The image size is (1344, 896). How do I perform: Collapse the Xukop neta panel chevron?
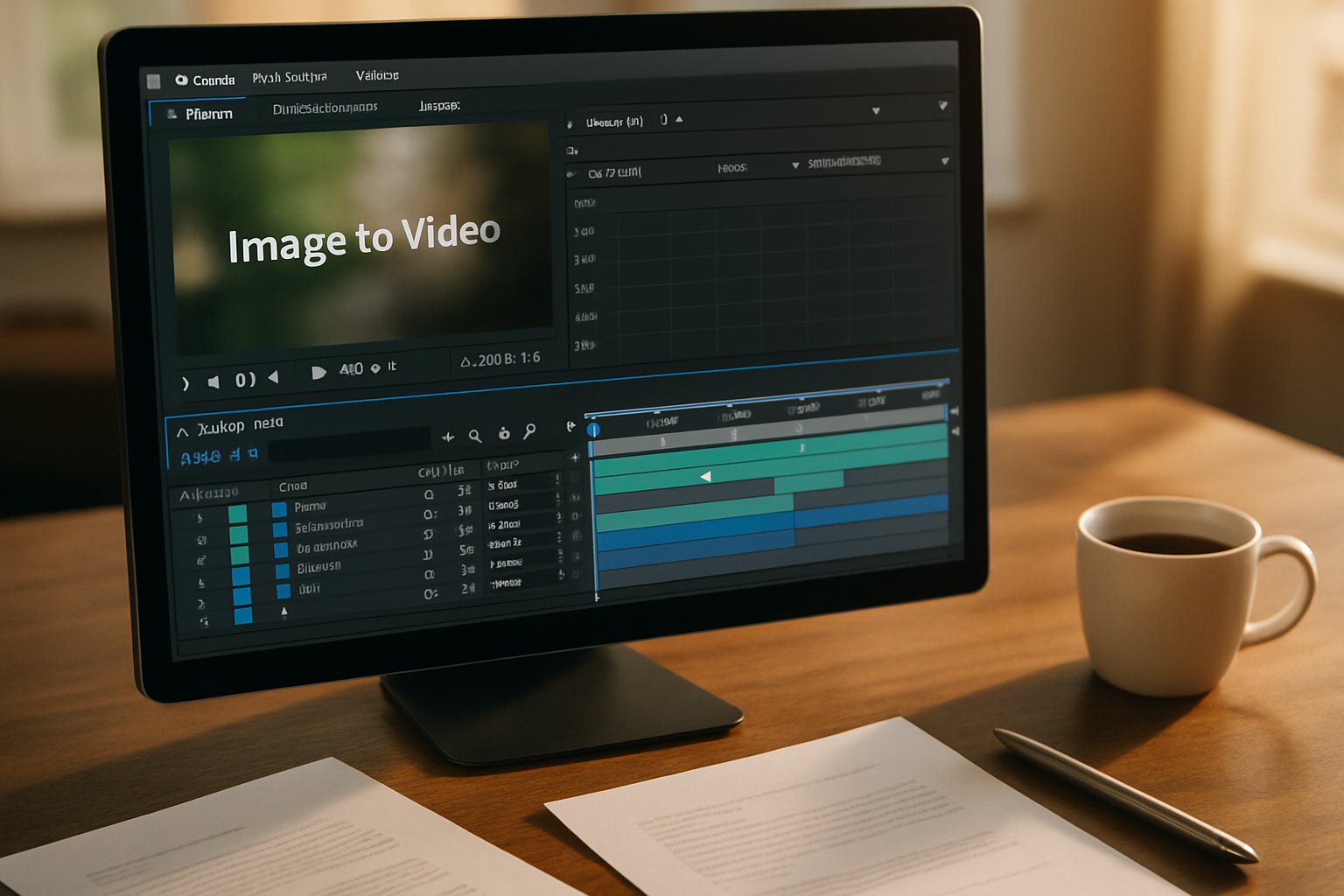182,431
